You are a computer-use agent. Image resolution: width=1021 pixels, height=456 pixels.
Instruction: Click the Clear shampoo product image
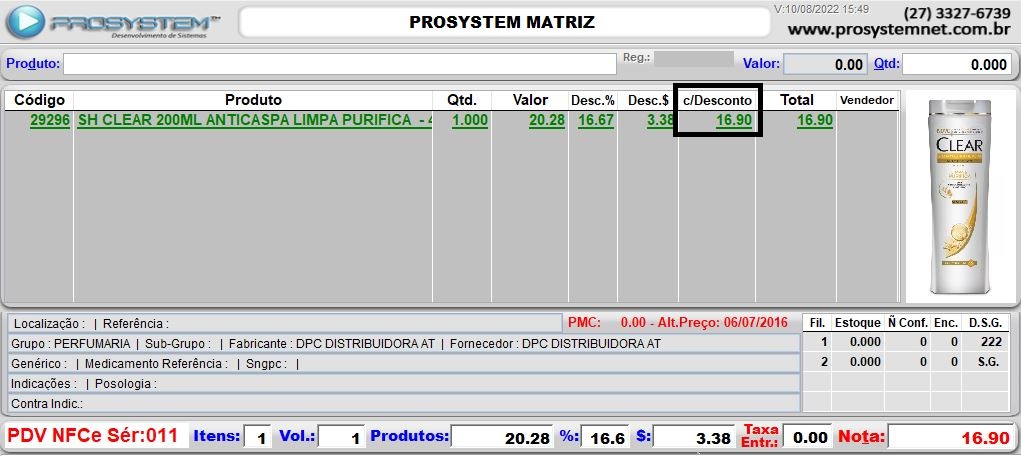(x=959, y=197)
